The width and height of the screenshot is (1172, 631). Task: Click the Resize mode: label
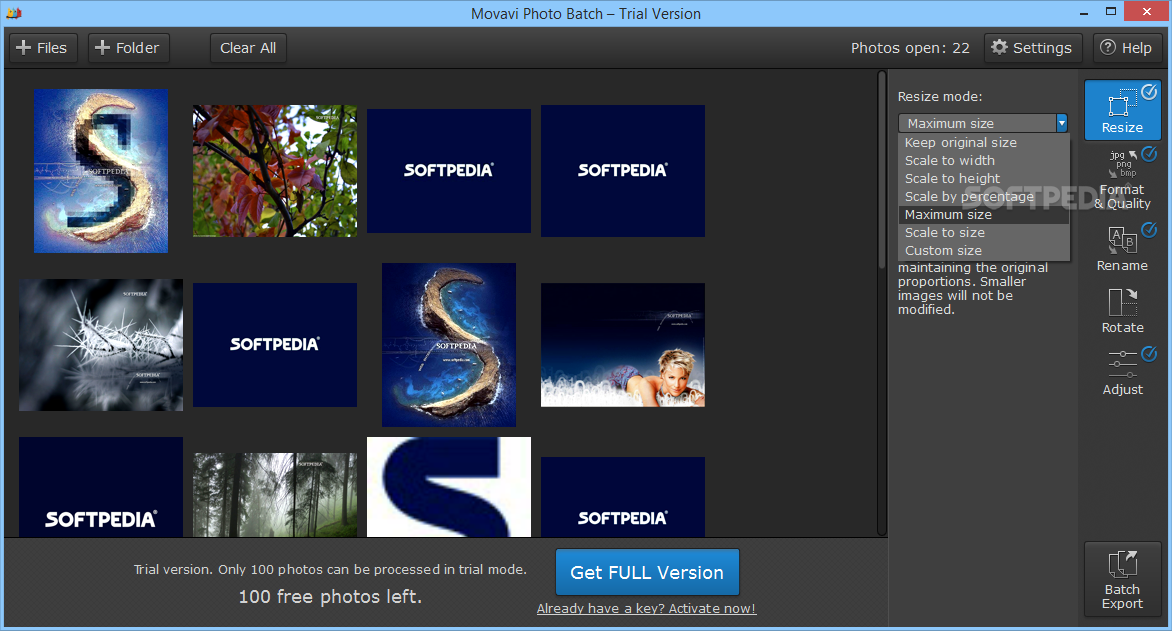coord(940,96)
